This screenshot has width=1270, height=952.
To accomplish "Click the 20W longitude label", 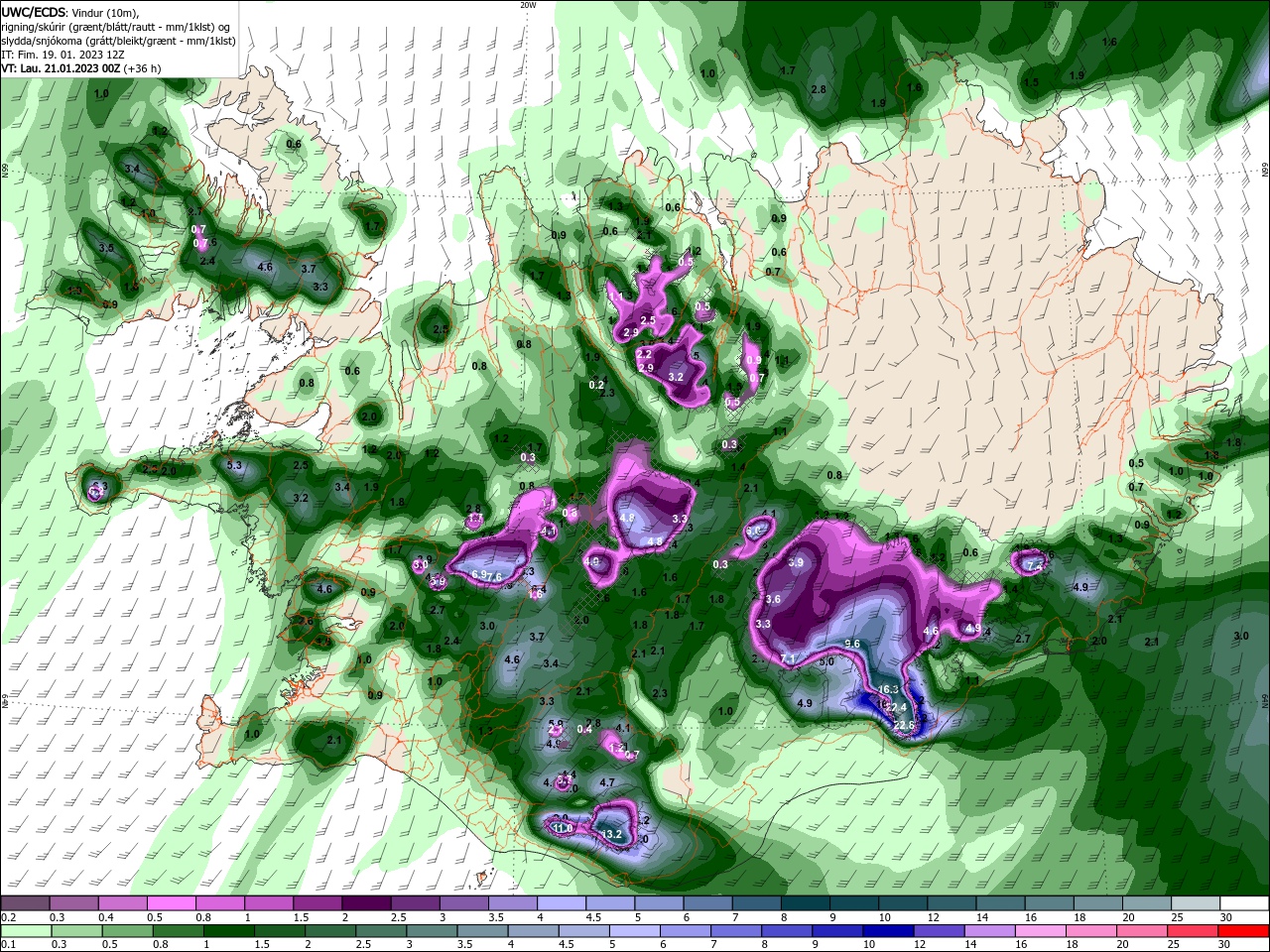I will coord(528,5).
